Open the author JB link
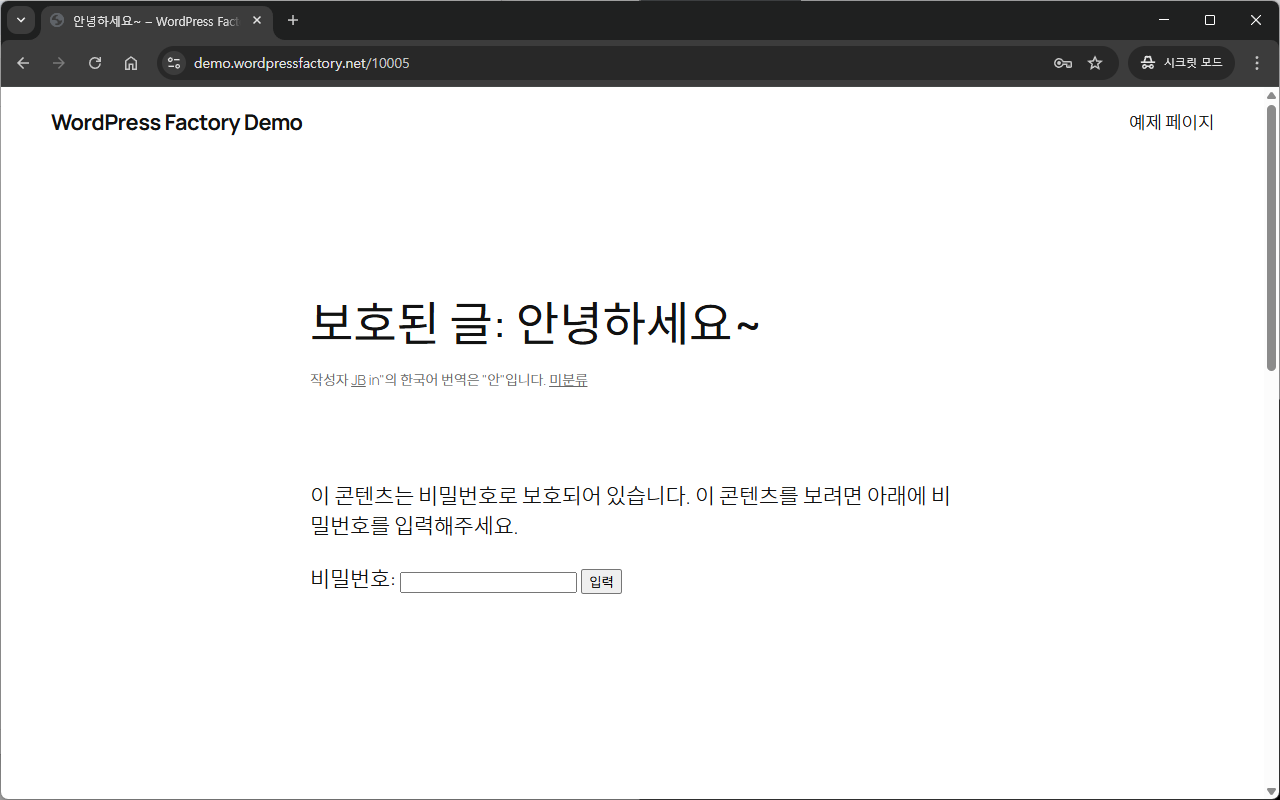The image size is (1280, 800). click(358, 380)
